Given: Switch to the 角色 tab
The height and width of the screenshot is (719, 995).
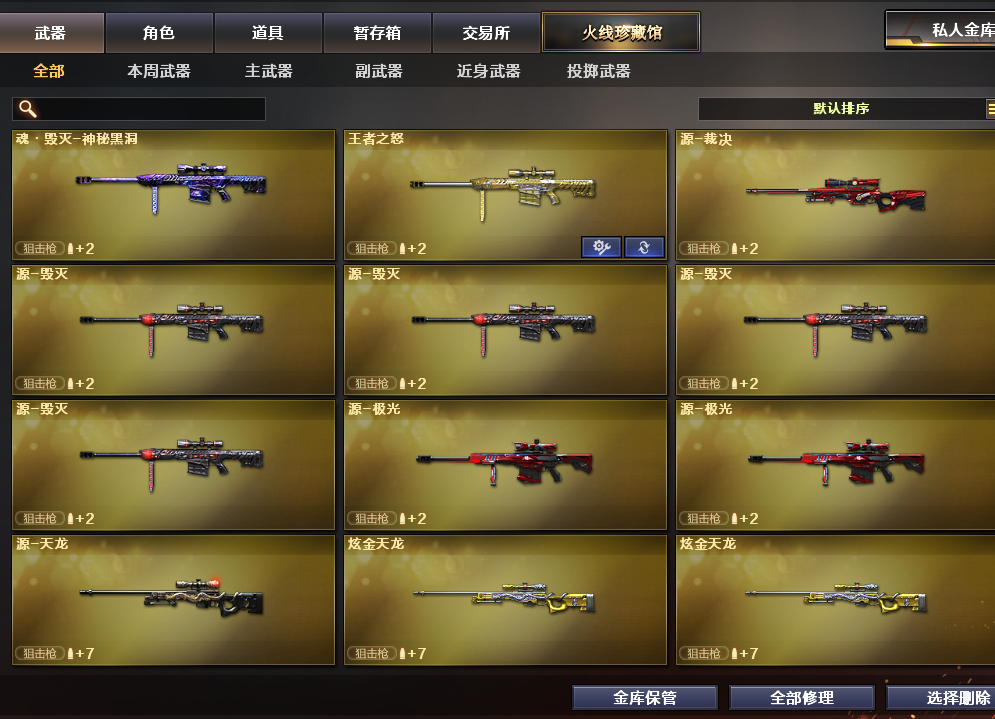Looking at the screenshot, I should pos(159,33).
